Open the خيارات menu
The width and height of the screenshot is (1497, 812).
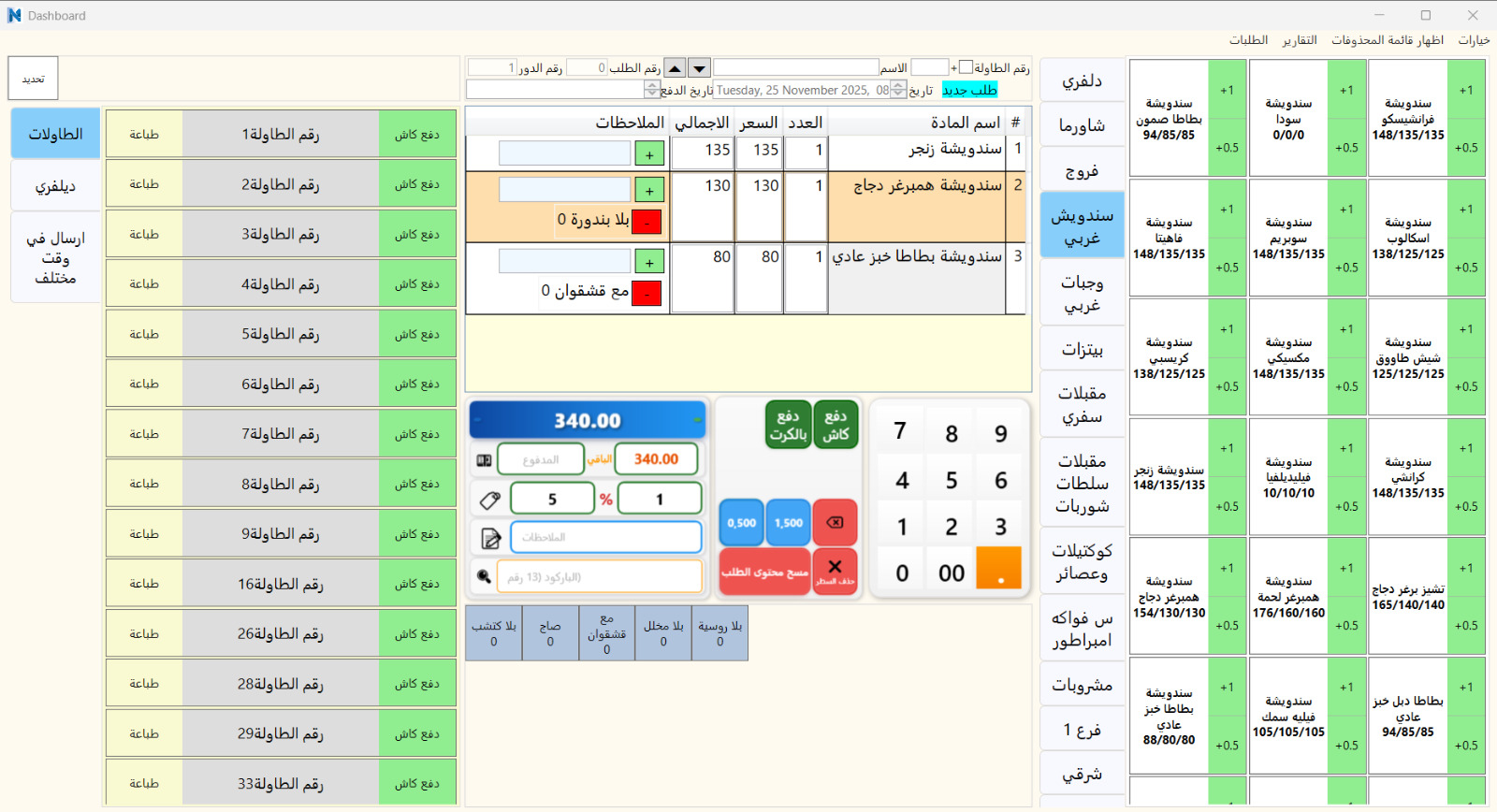click(x=1474, y=40)
